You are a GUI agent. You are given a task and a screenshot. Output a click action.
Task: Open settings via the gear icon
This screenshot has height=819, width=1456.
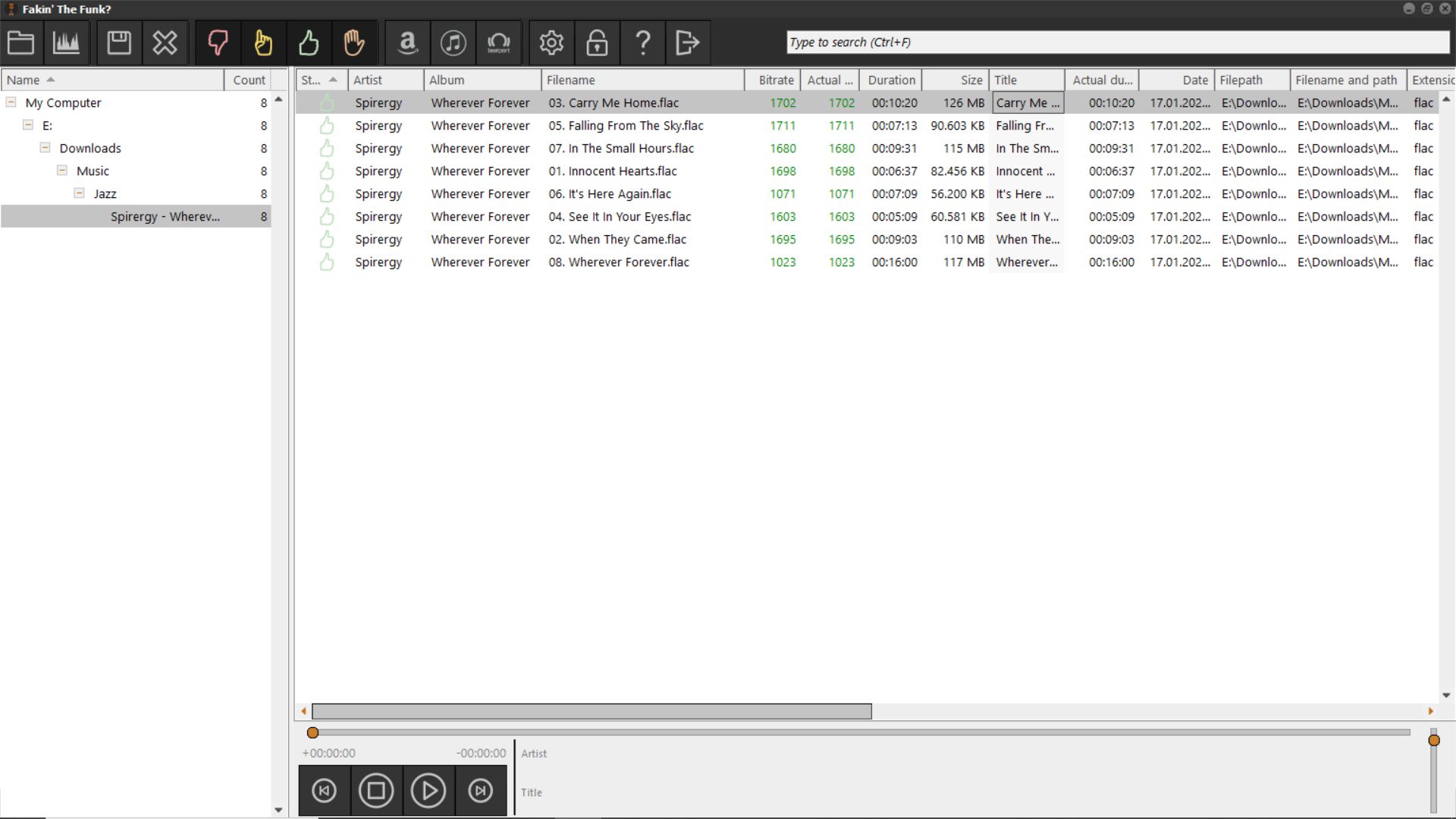pyautogui.click(x=551, y=42)
